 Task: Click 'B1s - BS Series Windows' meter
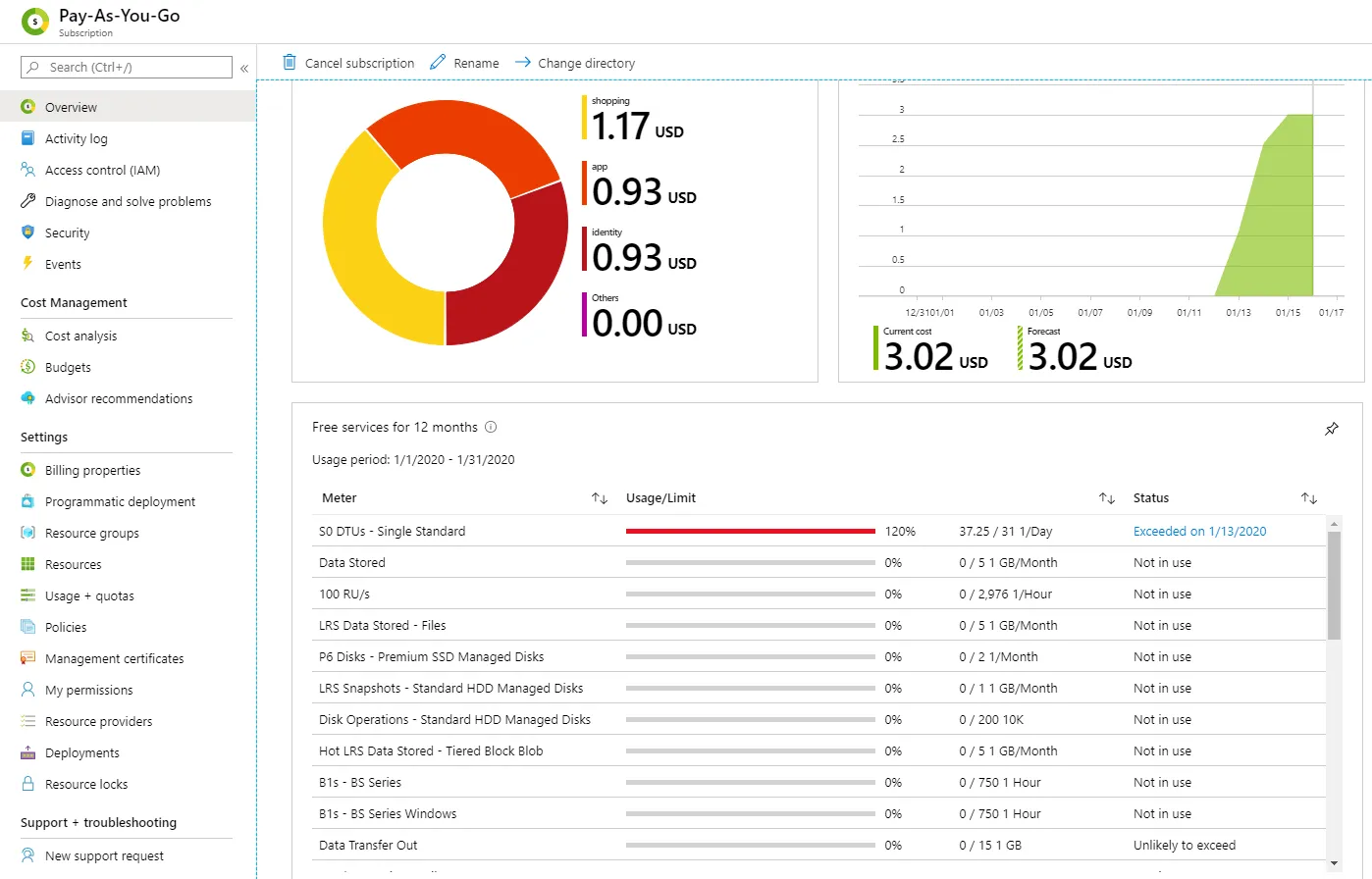click(388, 813)
